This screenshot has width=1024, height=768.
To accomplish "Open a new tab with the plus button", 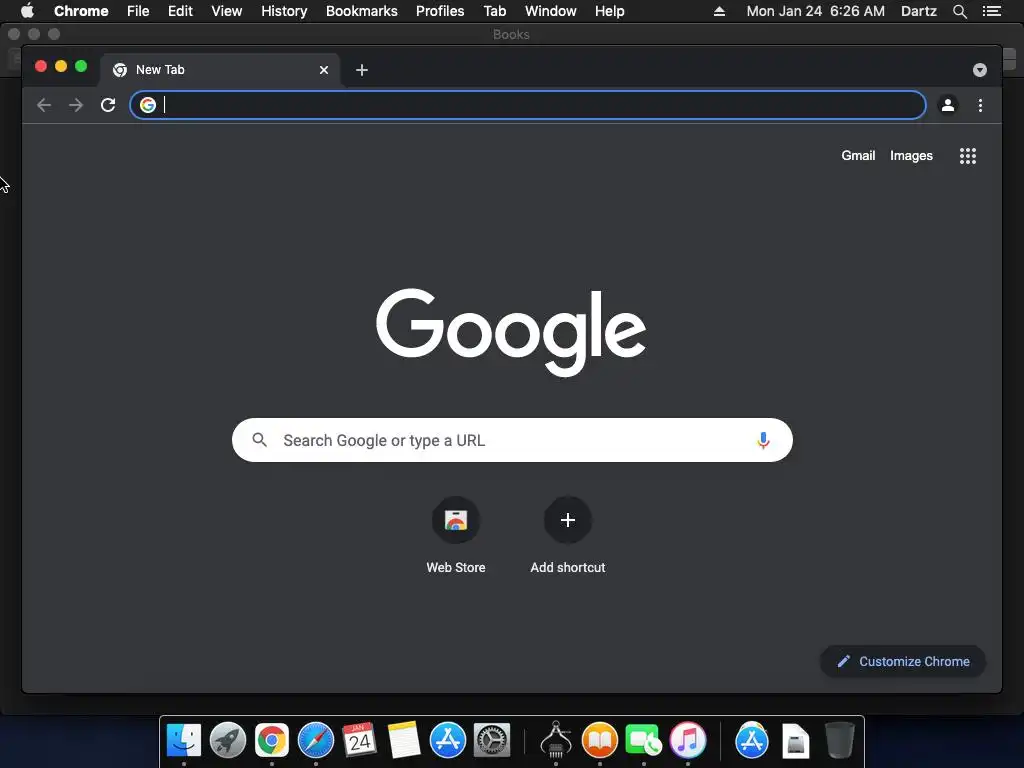I will click(x=362, y=70).
